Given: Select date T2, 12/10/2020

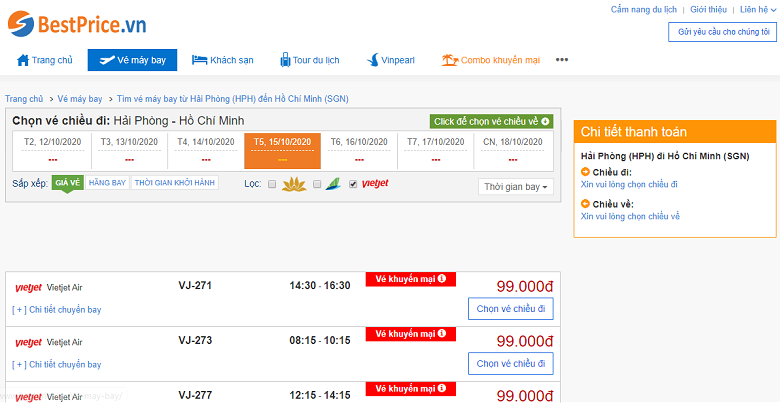Looking at the screenshot, I should [x=53, y=150].
